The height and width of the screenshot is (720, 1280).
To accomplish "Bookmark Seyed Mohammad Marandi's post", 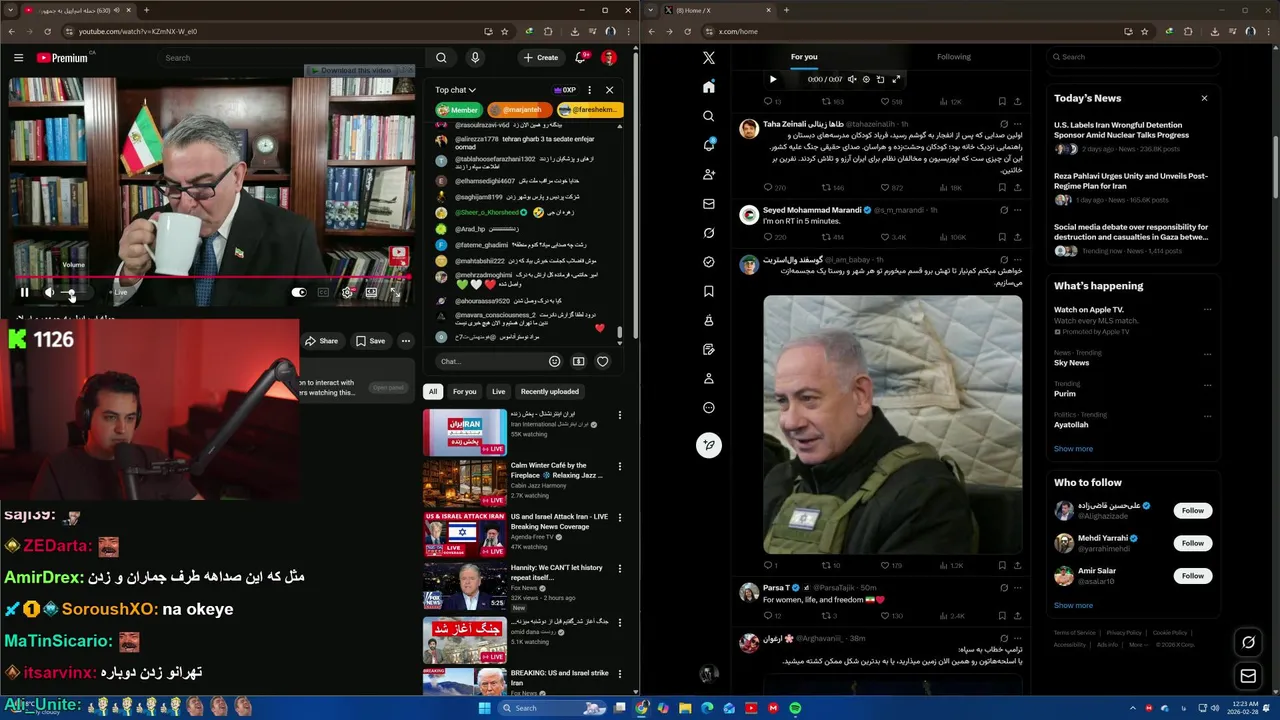I will click(1002, 237).
